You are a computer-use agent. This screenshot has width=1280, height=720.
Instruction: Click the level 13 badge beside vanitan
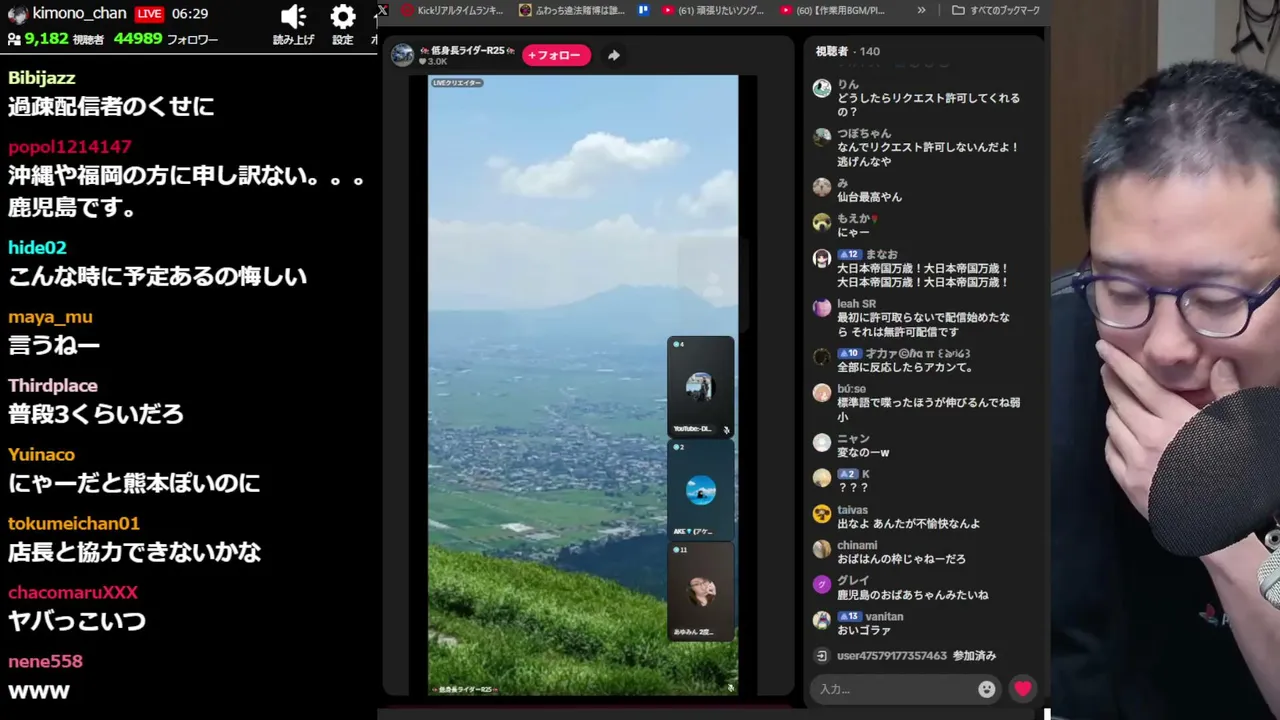(850, 617)
